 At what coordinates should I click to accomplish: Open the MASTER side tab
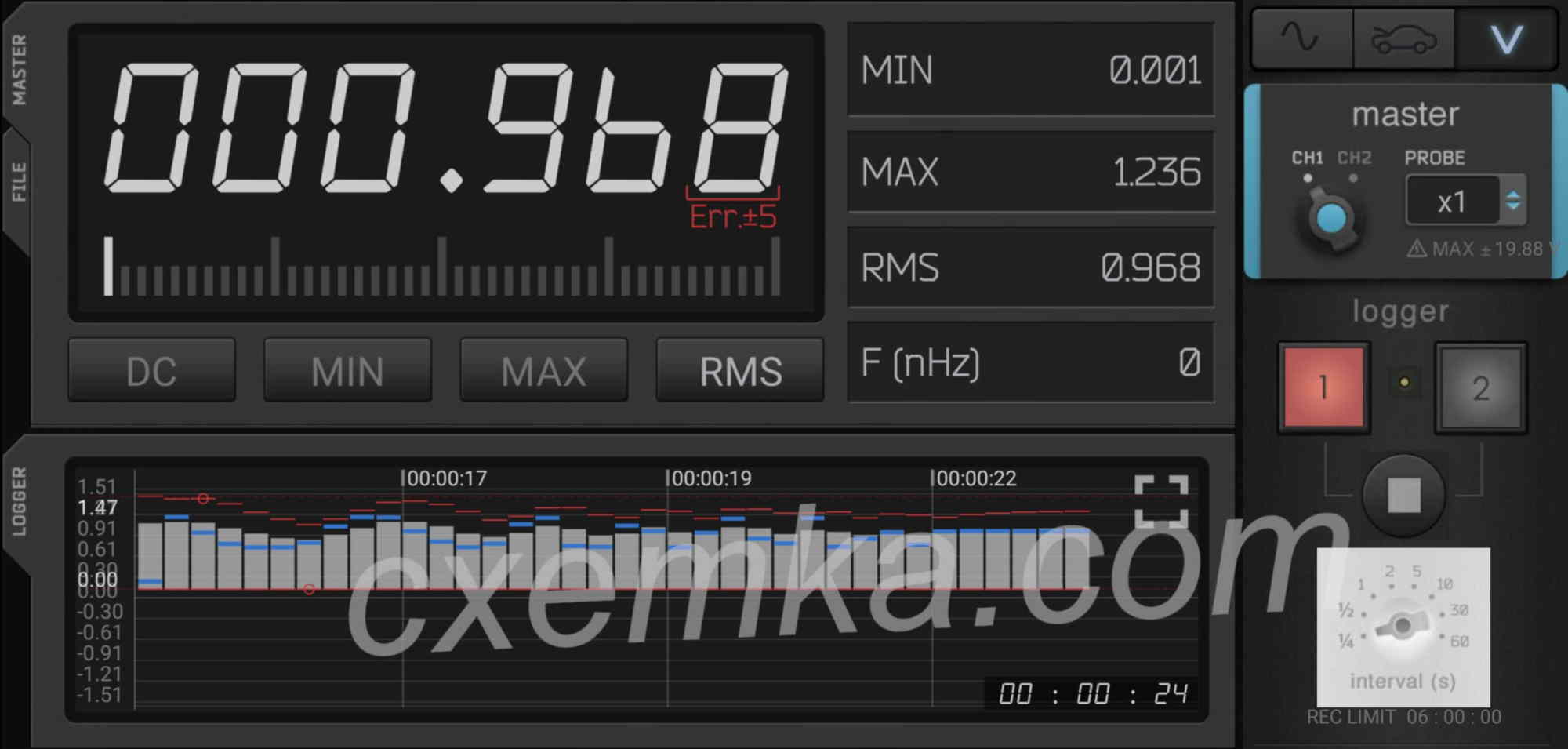coord(19,71)
